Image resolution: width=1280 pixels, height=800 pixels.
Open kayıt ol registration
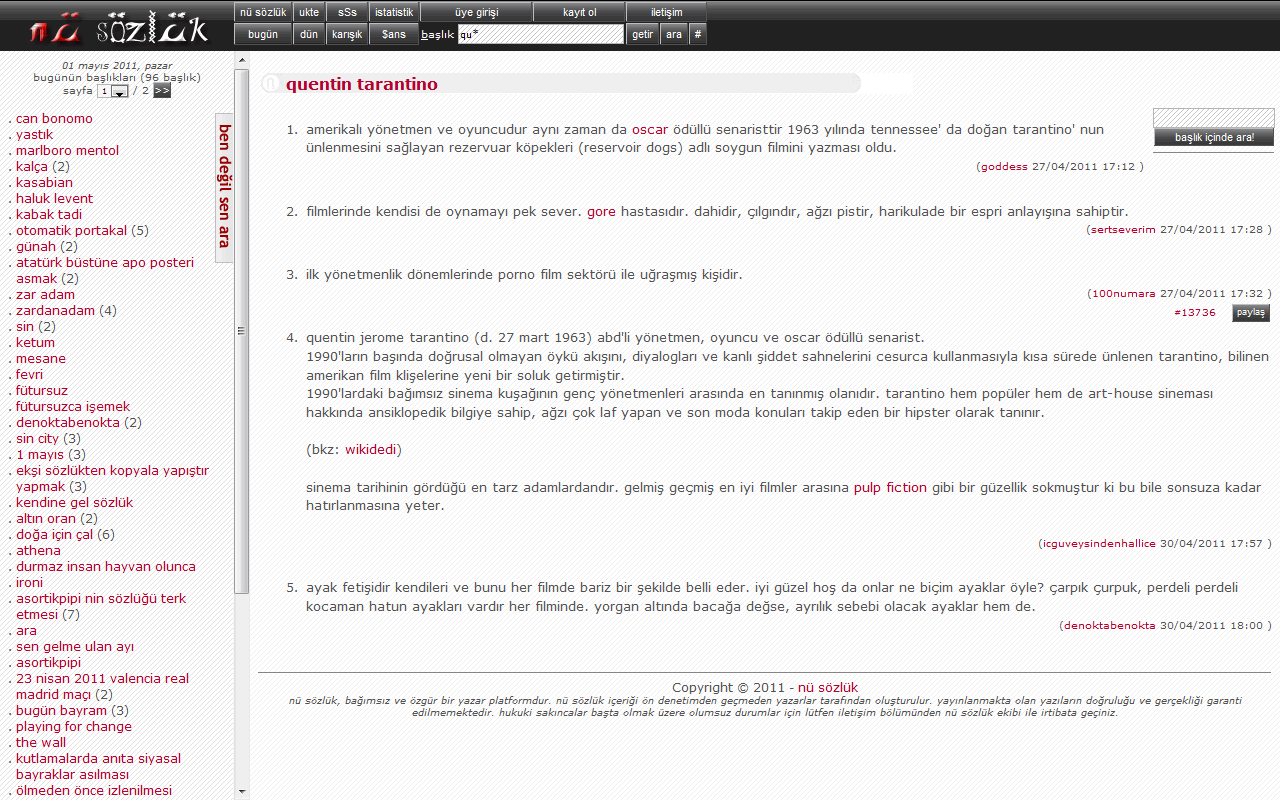point(579,12)
